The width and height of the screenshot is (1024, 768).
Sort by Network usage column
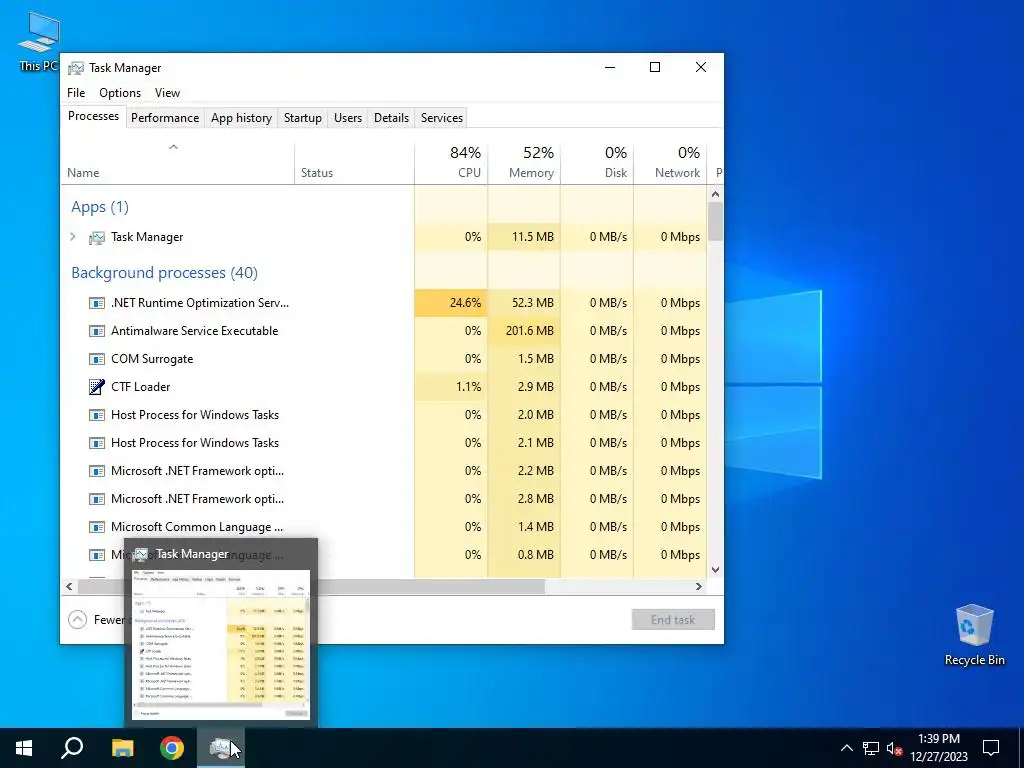pyautogui.click(x=670, y=163)
